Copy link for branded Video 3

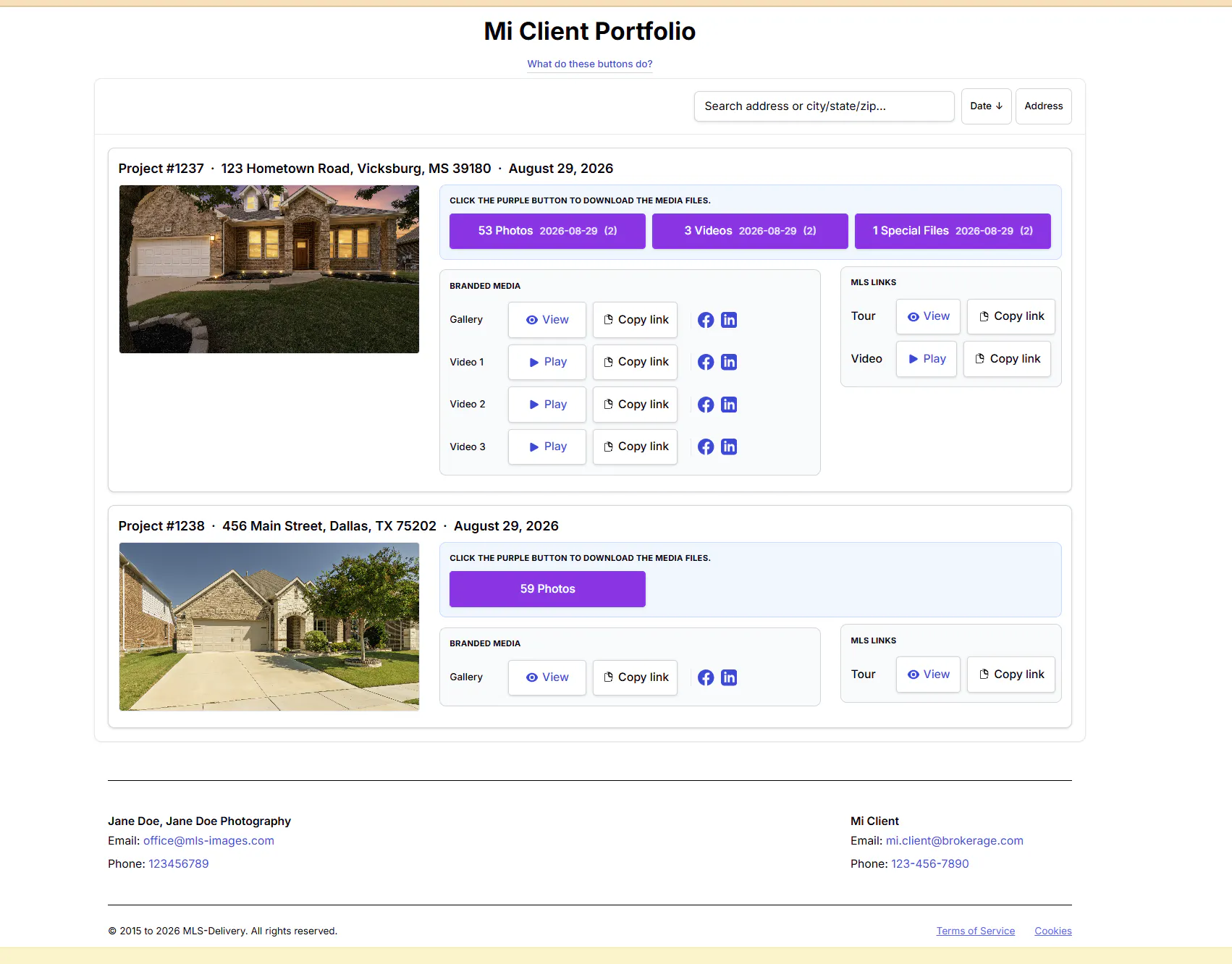coord(636,447)
